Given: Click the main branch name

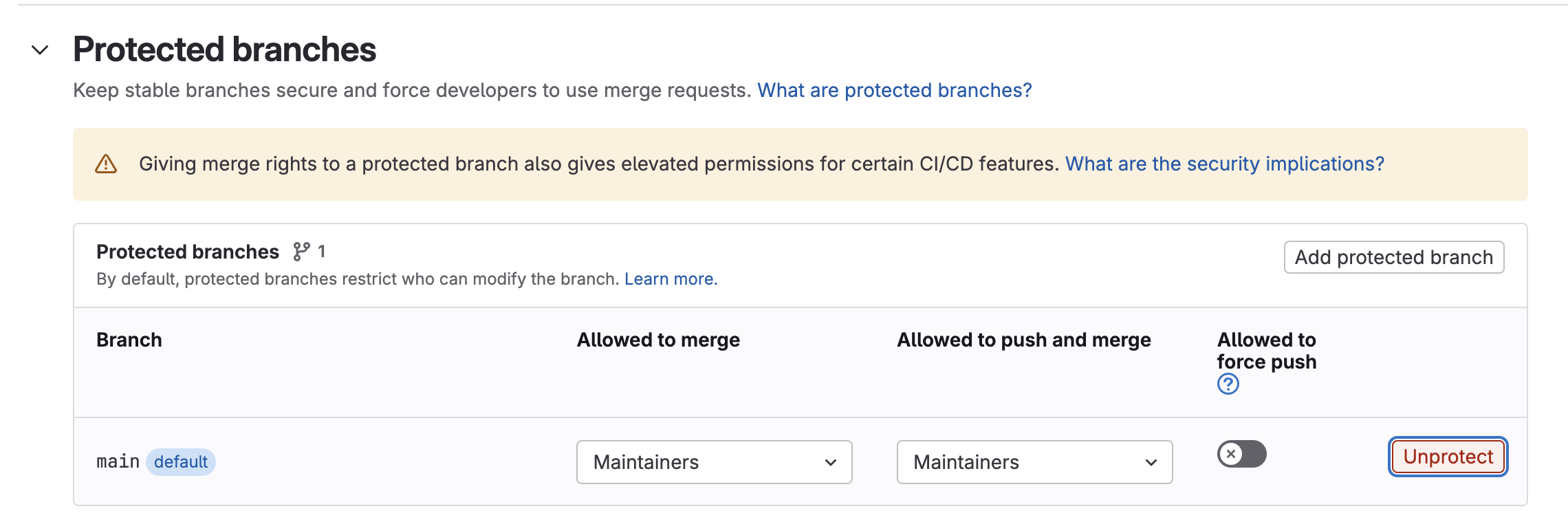Looking at the screenshot, I should (x=118, y=461).
